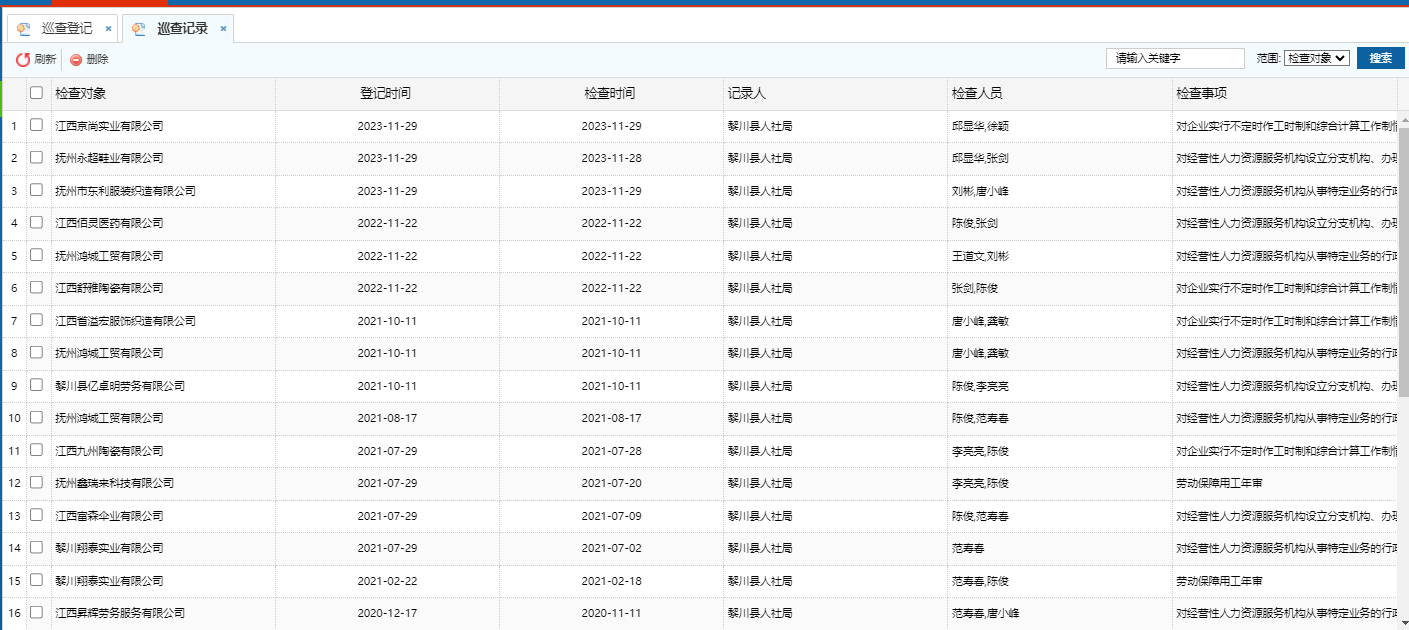
Task: Click the 巡查记录 tab icon
Action: 139,29
